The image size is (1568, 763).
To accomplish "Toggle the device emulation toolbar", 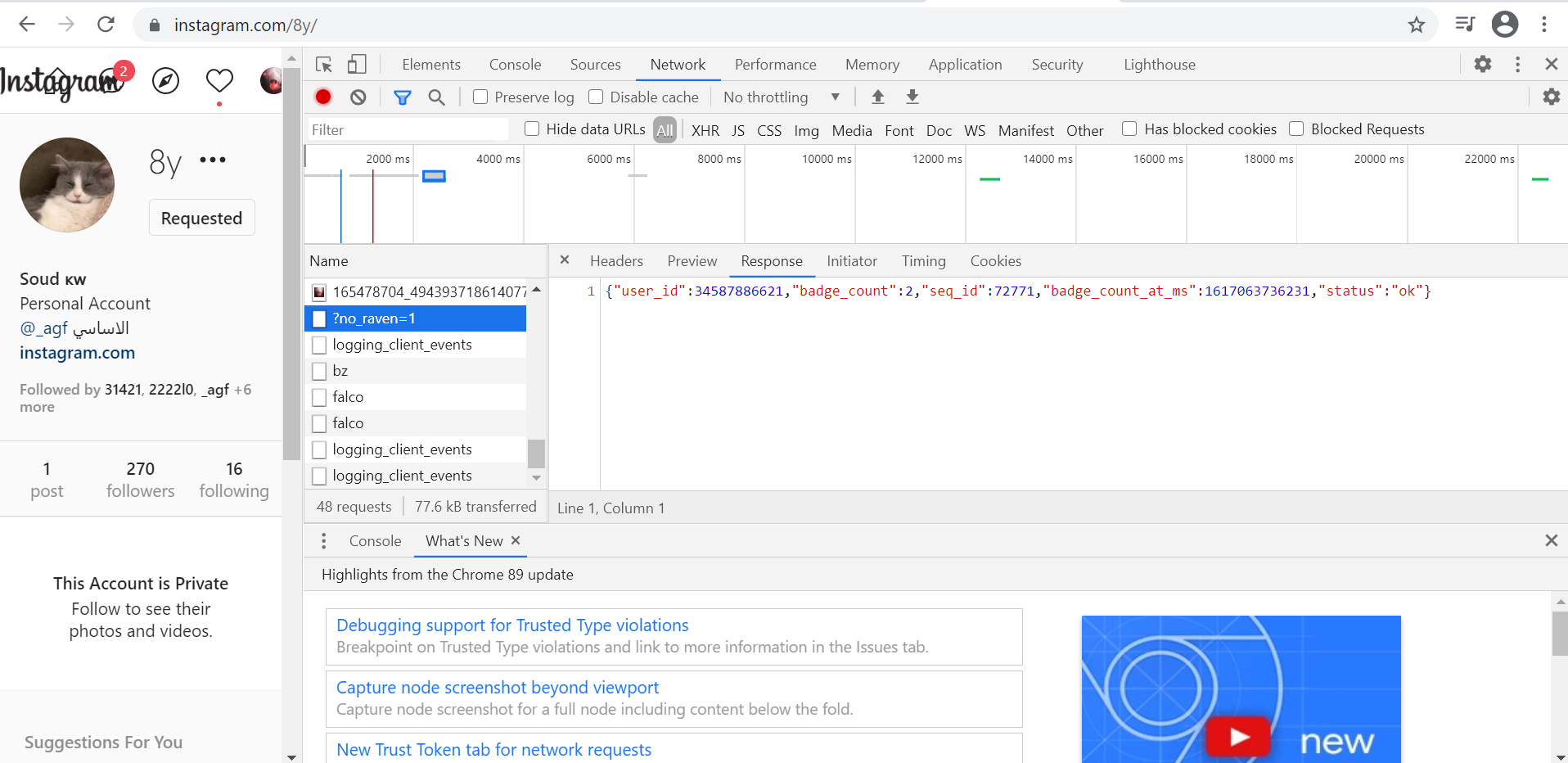I will coord(356,64).
